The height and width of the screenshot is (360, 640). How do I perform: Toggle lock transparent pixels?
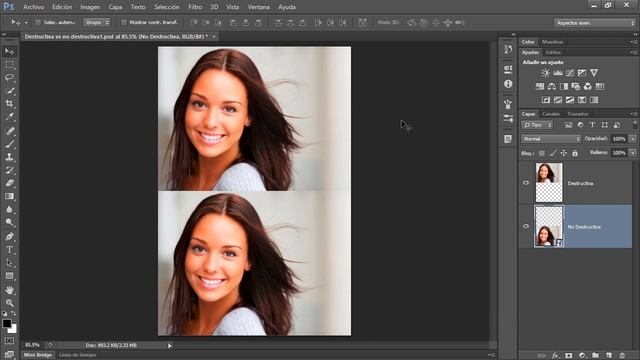coord(542,153)
